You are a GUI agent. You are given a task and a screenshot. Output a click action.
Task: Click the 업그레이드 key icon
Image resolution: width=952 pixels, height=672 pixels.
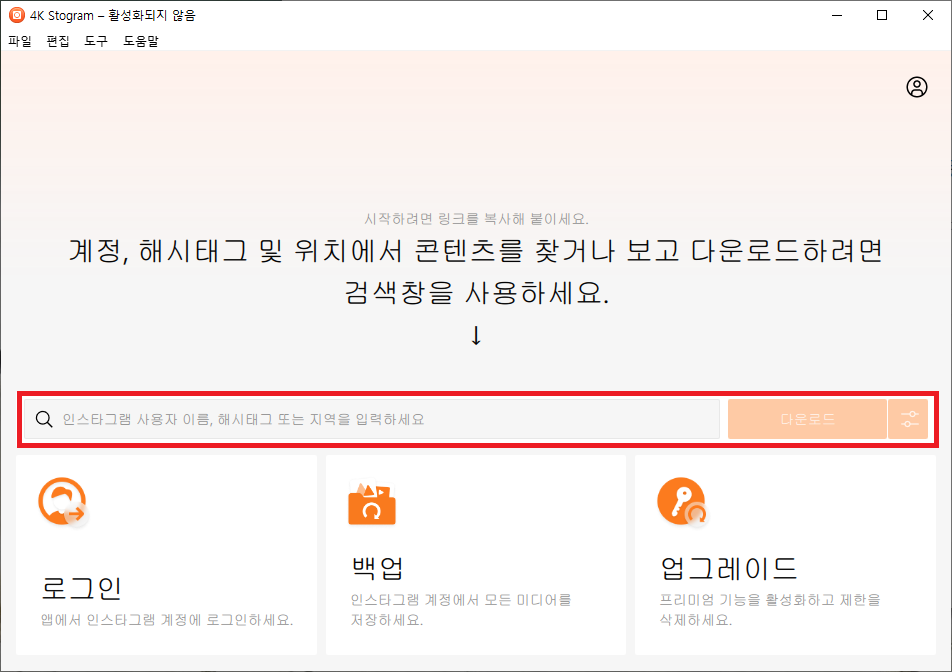[682, 501]
